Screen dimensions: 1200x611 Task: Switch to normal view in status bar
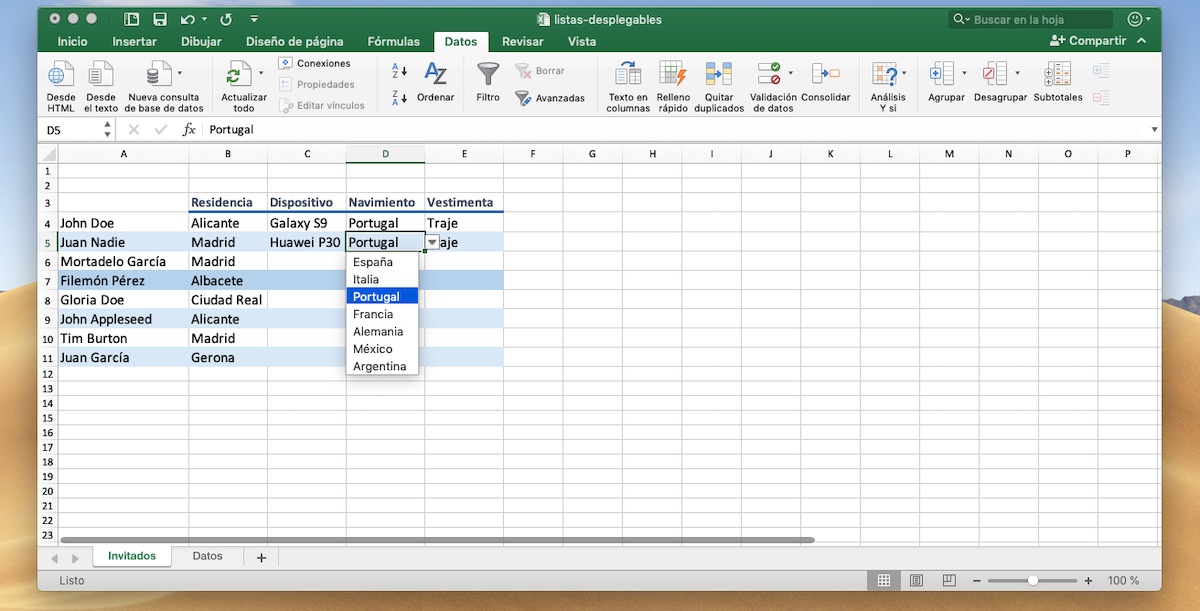click(884, 580)
